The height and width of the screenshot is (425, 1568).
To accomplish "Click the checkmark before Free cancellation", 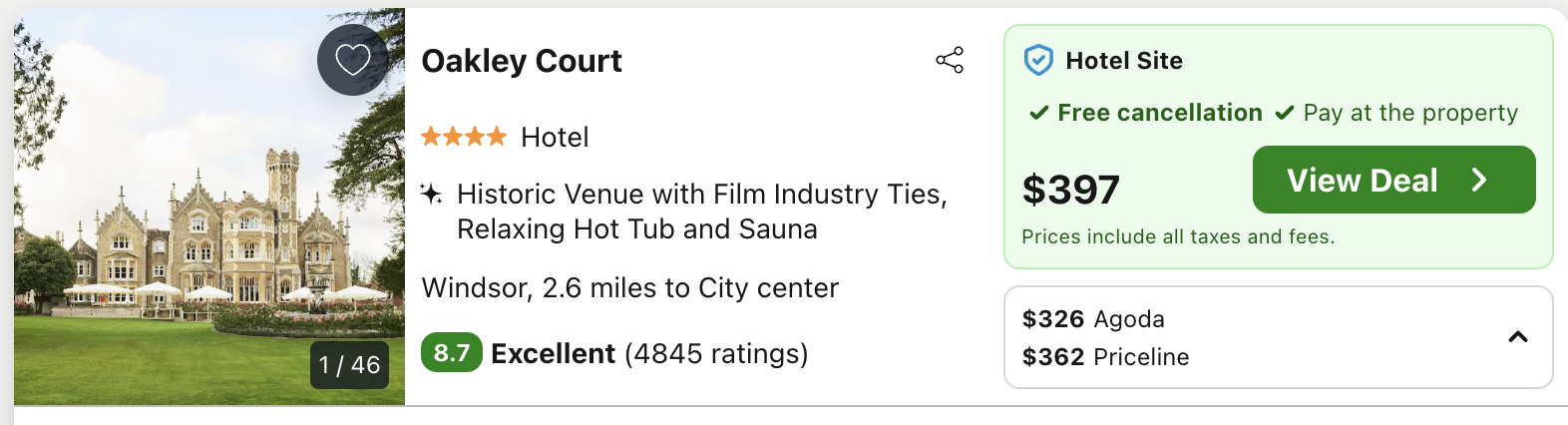I will click(x=1038, y=113).
